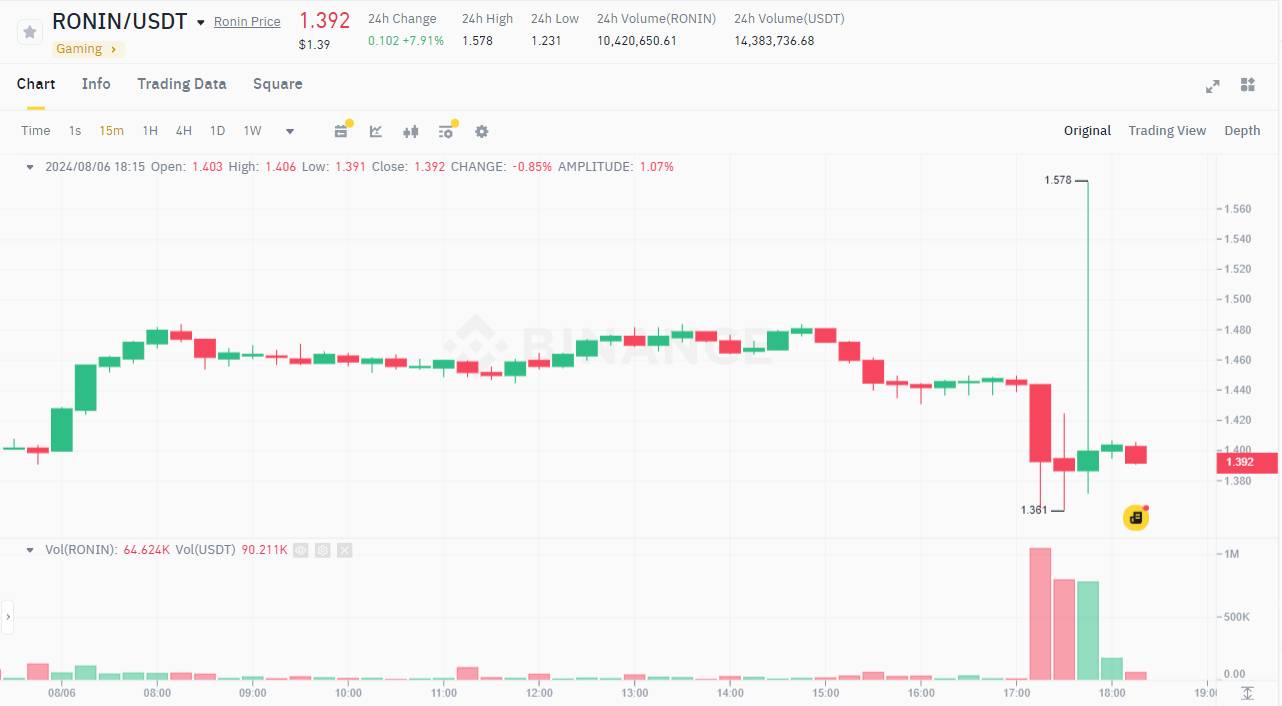Switch to the Trading Data tab
This screenshot has width=1282, height=706.
(x=182, y=84)
